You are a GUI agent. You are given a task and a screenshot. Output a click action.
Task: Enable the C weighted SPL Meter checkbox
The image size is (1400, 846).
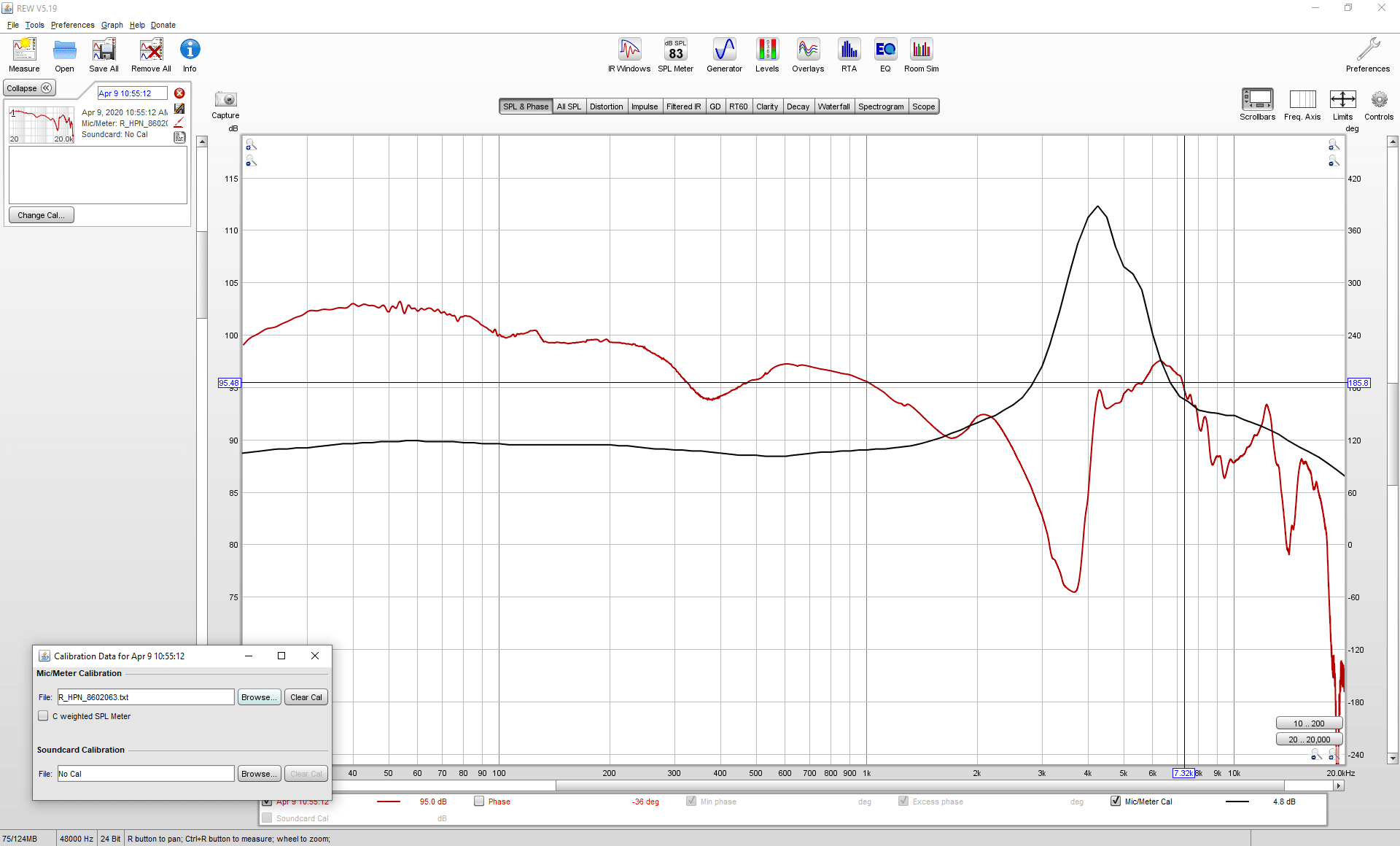pyautogui.click(x=44, y=716)
